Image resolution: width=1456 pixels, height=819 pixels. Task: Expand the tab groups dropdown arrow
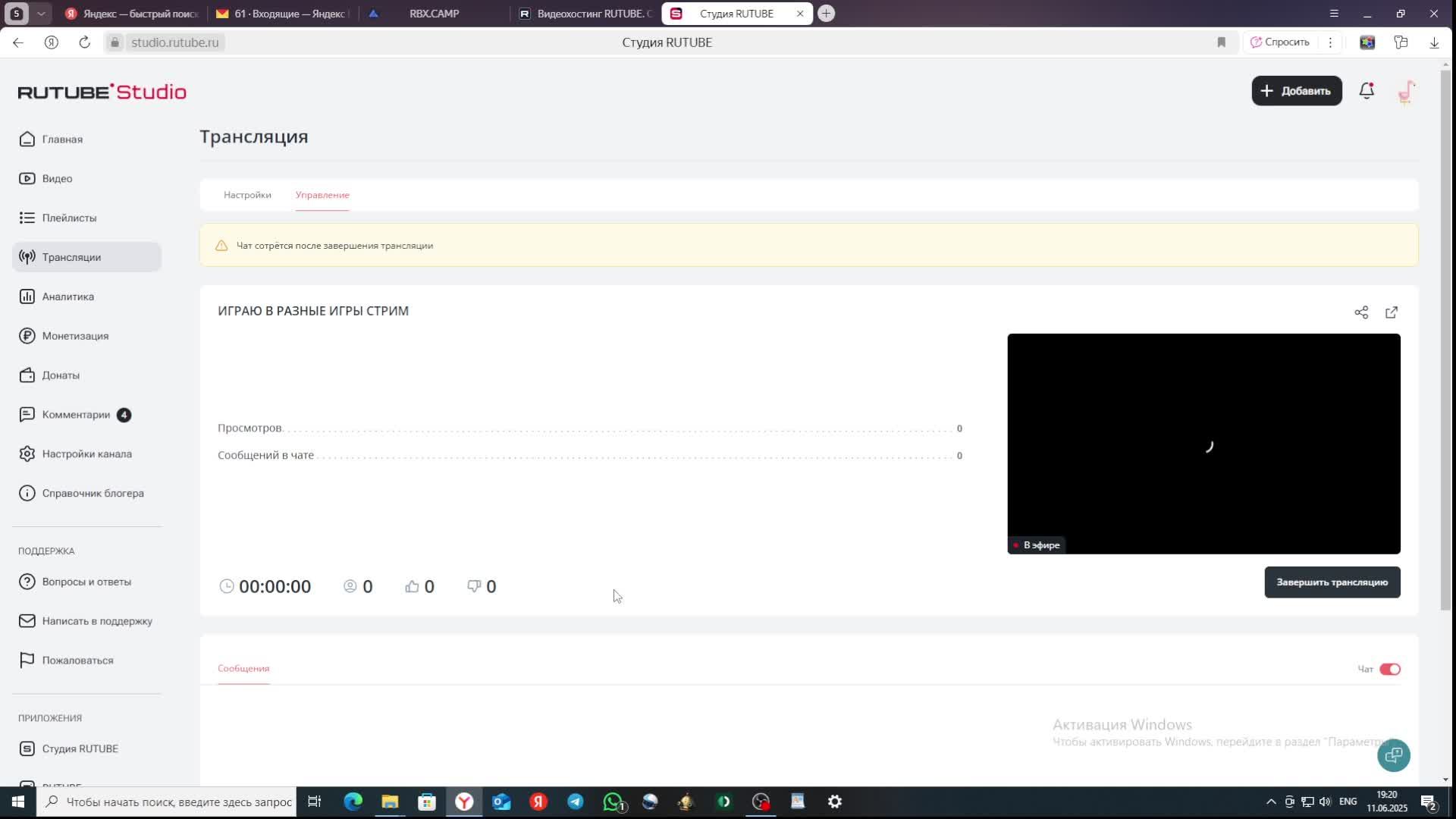[41, 14]
